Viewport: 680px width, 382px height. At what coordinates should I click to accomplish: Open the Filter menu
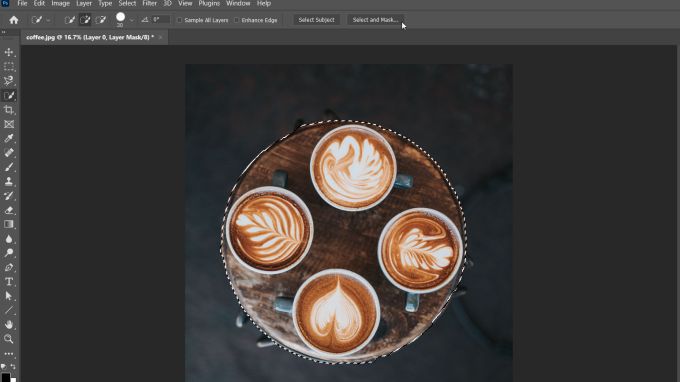click(150, 3)
